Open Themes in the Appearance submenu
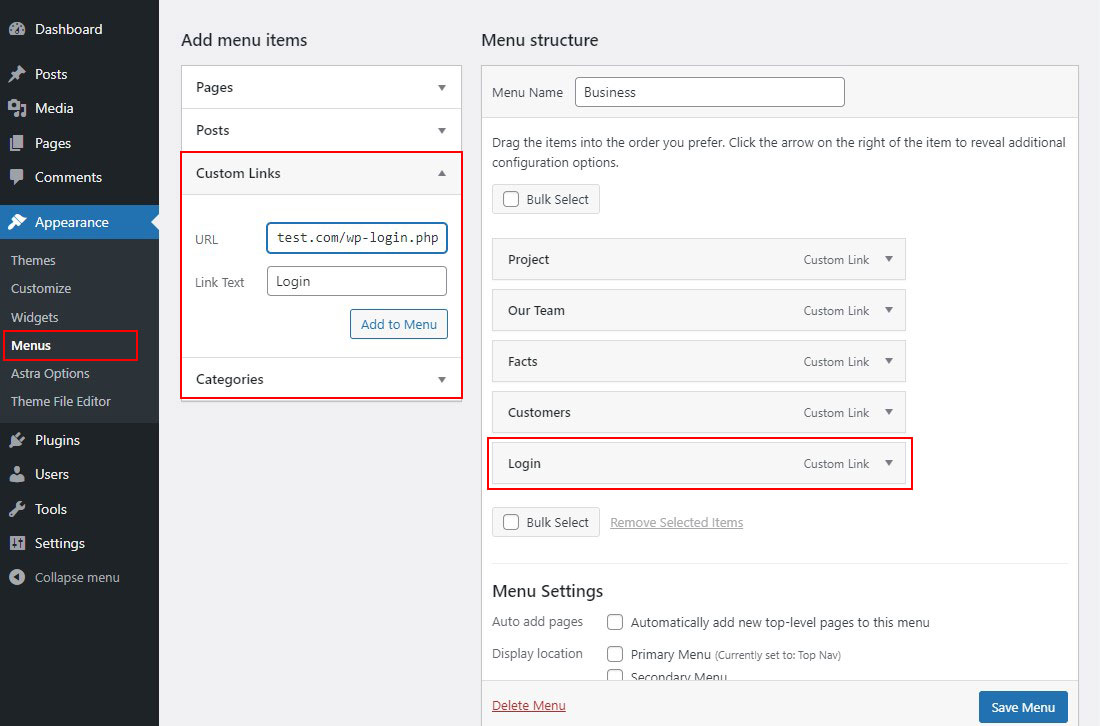 33,260
